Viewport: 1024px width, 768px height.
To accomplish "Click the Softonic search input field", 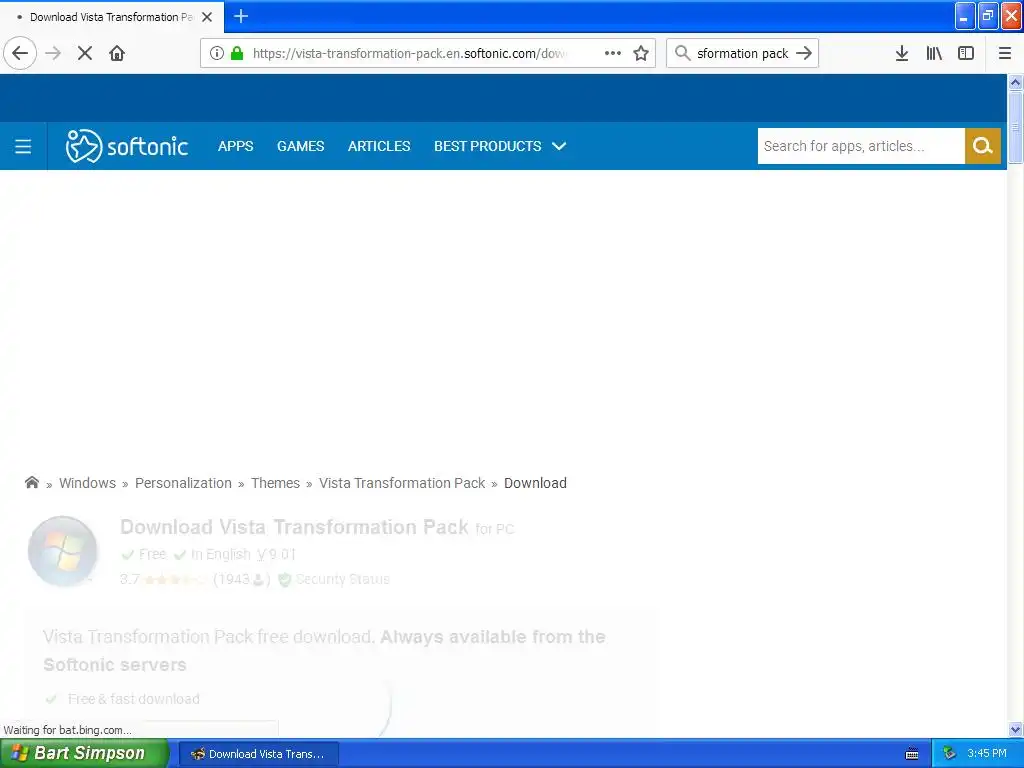I will [x=861, y=146].
